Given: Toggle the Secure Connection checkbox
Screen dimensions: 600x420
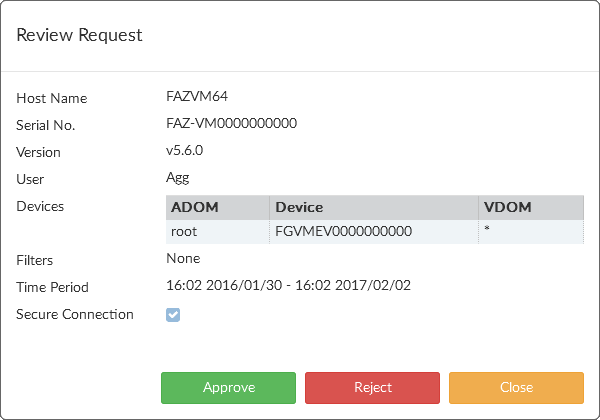Looking at the screenshot, I should tap(173, 315).
